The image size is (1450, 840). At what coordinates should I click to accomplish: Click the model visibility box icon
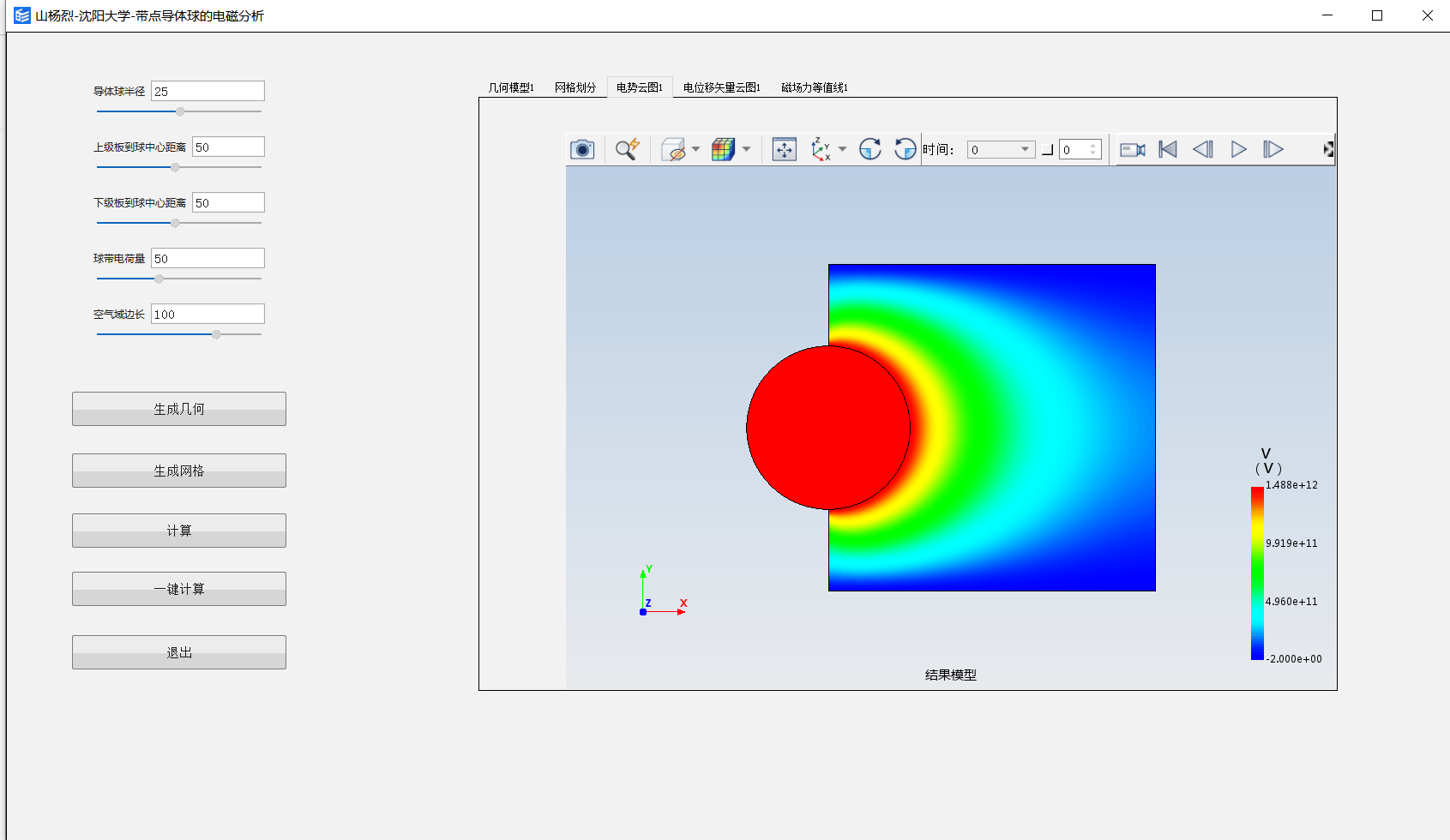674,149
